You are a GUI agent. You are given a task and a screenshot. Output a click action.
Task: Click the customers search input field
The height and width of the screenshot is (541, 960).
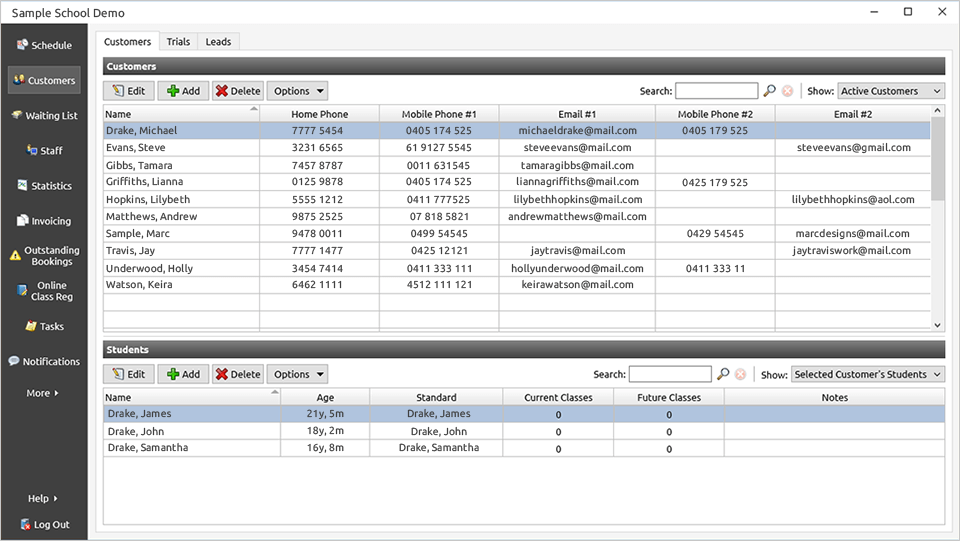click(x=716, y=91)
